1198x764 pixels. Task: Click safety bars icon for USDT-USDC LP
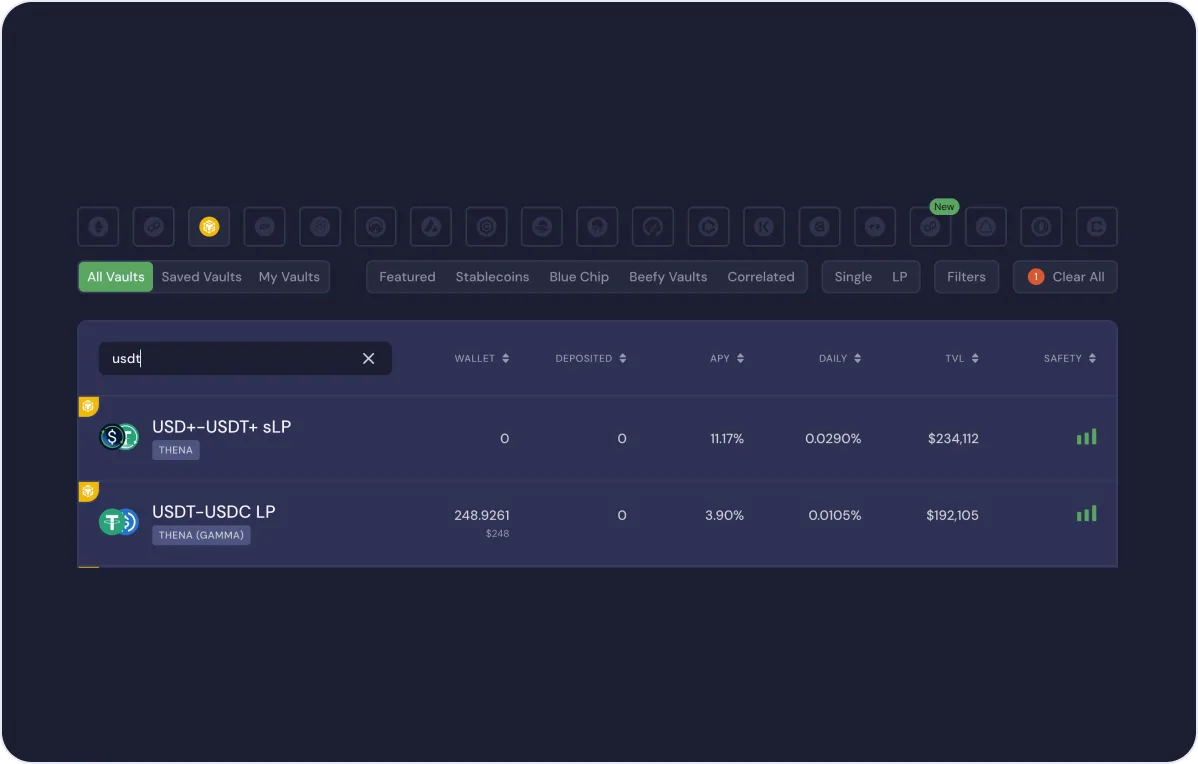pos(1086,513)
